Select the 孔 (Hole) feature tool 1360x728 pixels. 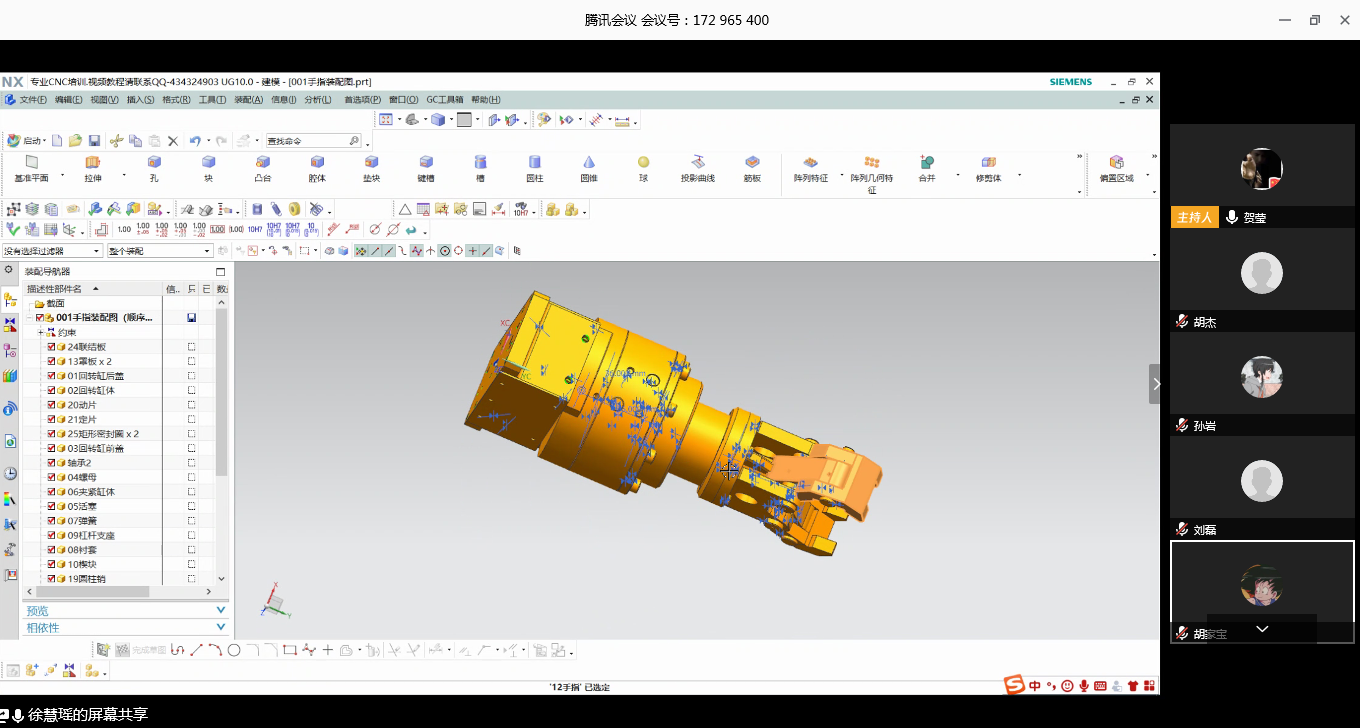tap(154, 163)
